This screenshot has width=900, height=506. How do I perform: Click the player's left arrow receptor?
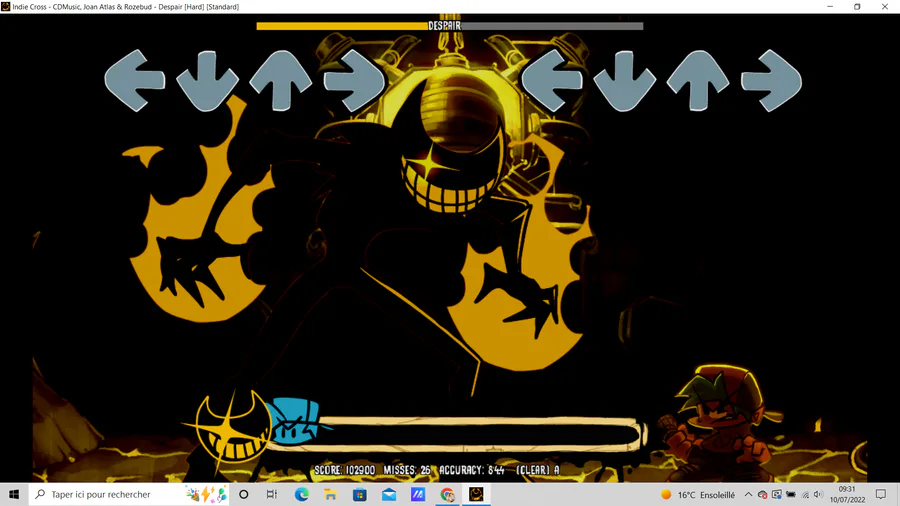coord(552,80)
